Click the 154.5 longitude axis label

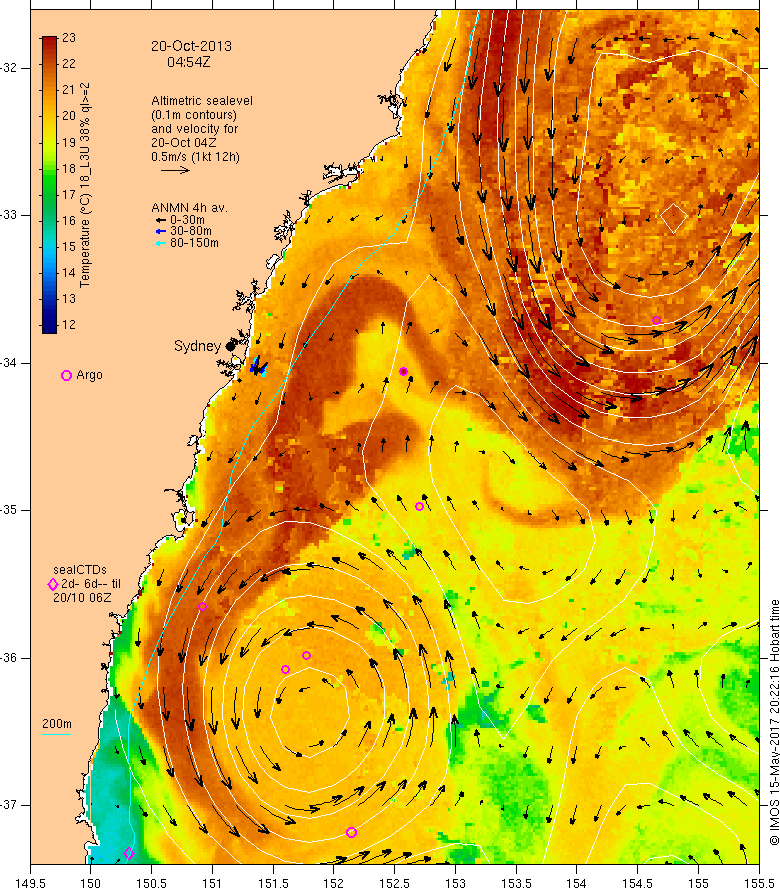click(x=638, y=884)
